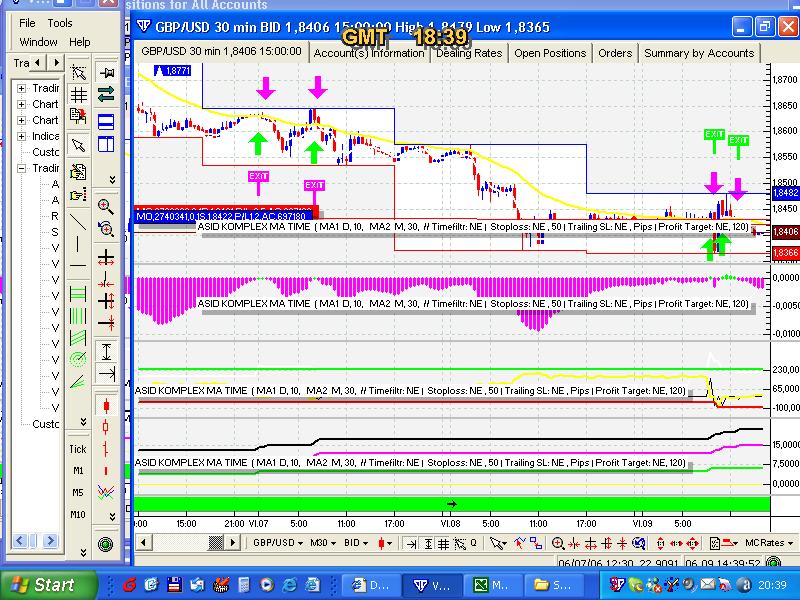
Task: Open the Window menu
Action: click(38, 42)
